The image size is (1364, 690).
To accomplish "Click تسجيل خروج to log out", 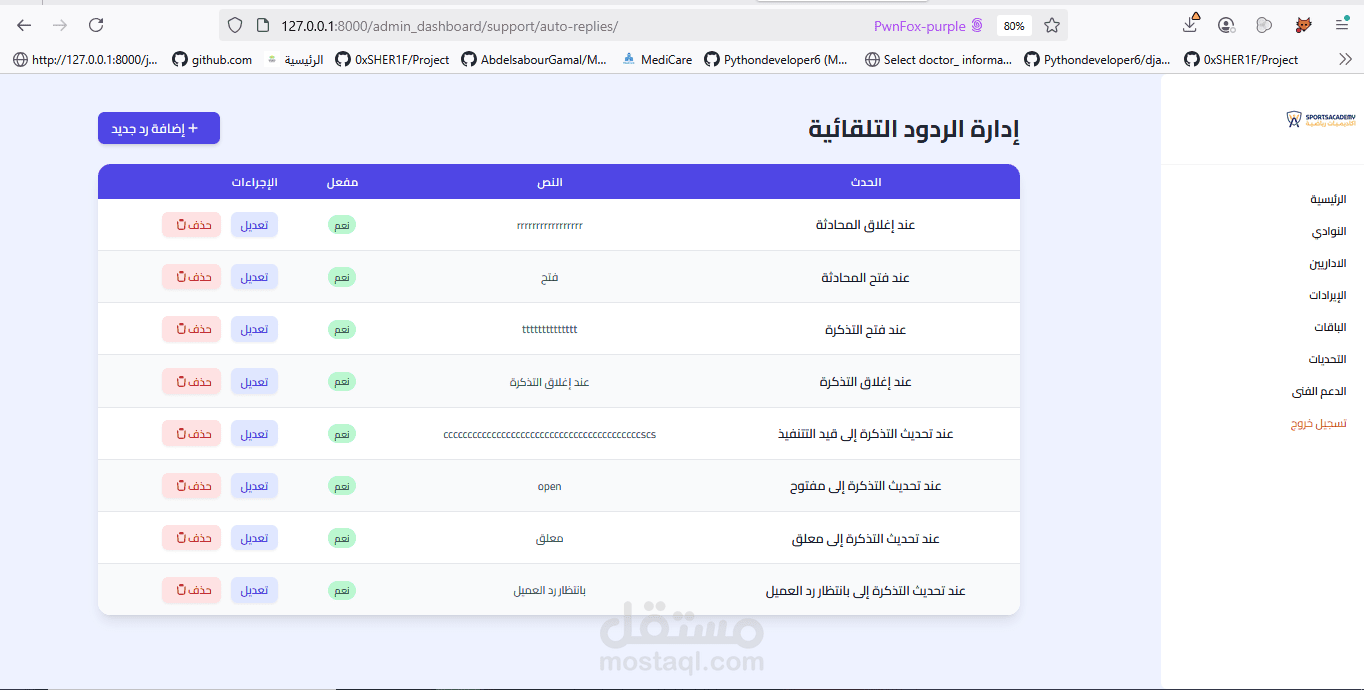I will coord(1318,423).
